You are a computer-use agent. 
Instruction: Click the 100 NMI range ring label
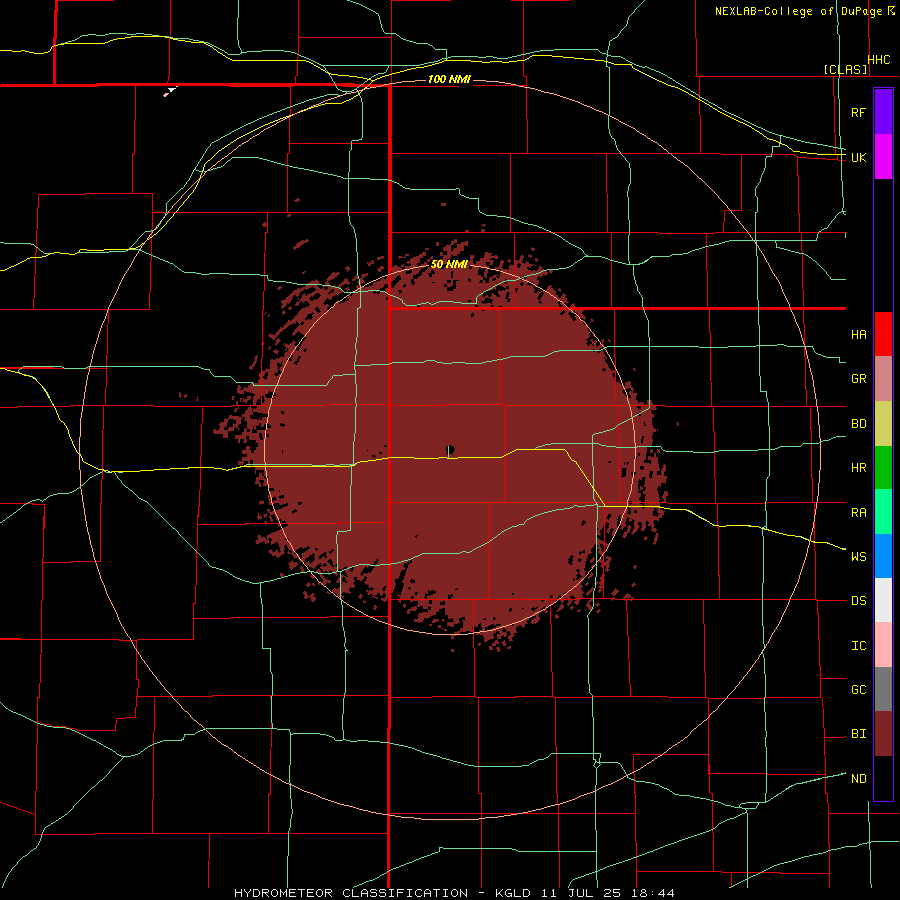click(449, 79)
